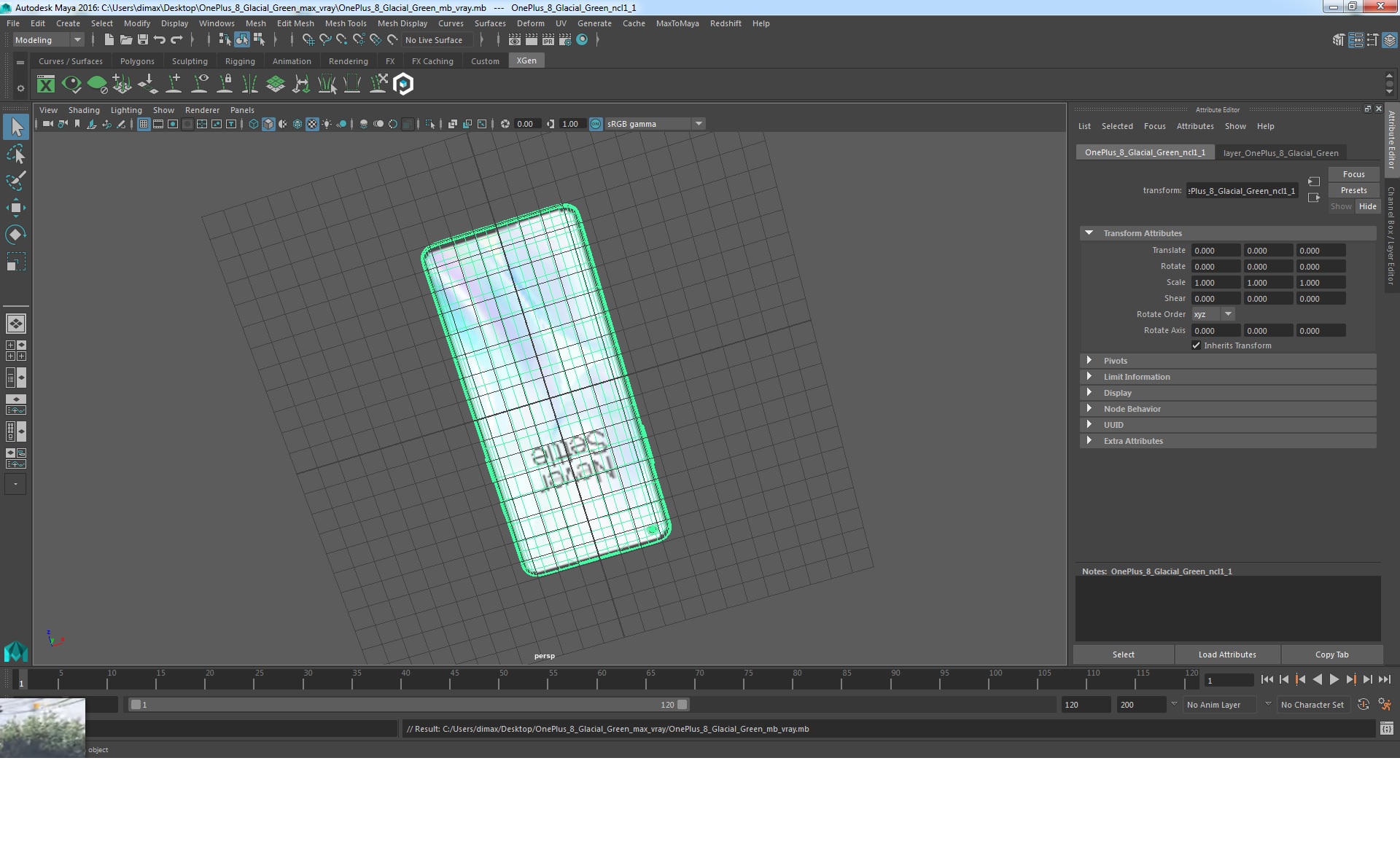Toggle the color management ON button
The height and width of the screenshot is (844, 1400).
pyautogui.click(x=596, y=124)
